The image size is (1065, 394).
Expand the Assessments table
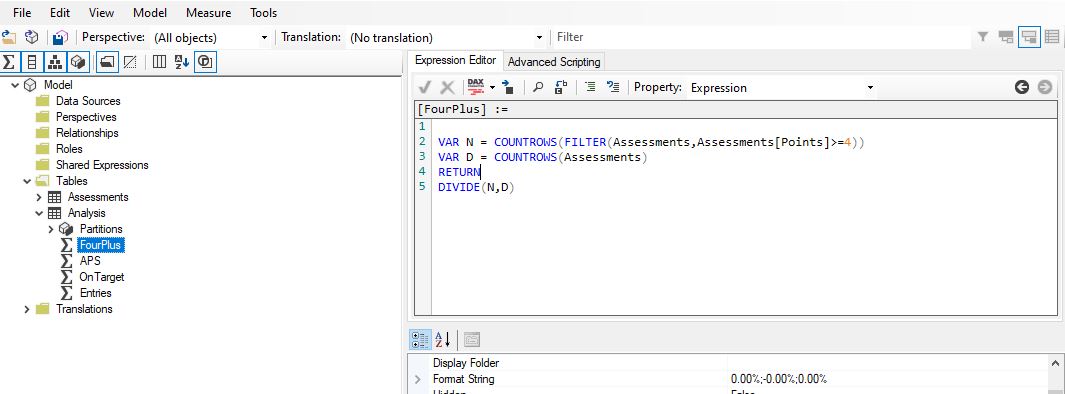point(39,197)
